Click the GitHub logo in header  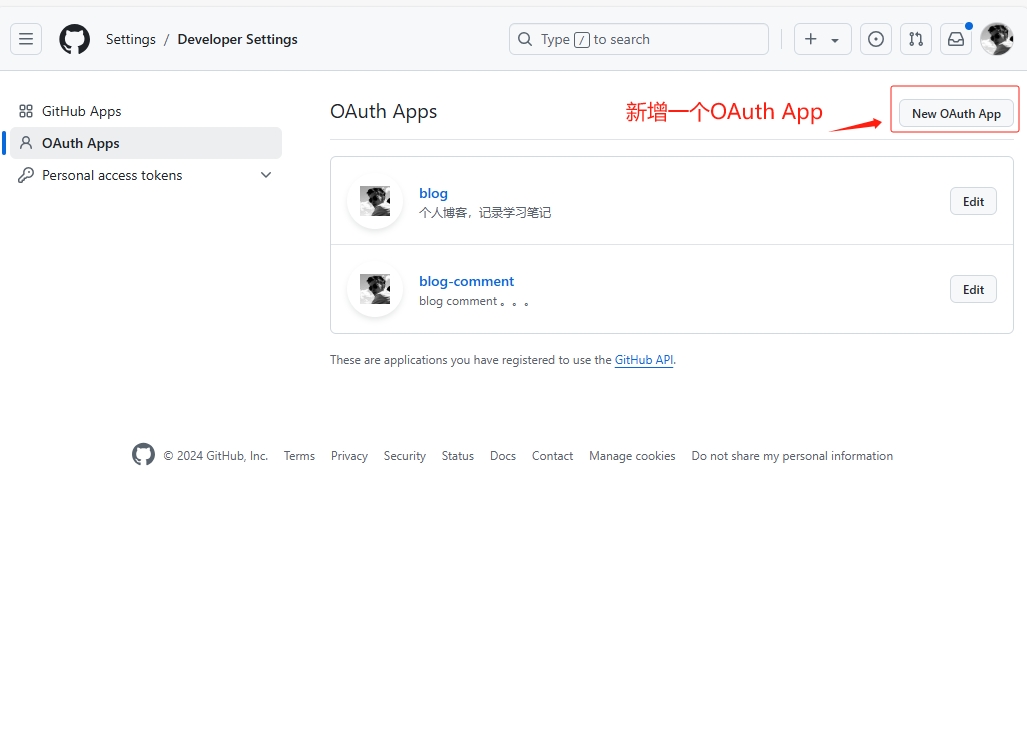[74, 39]
